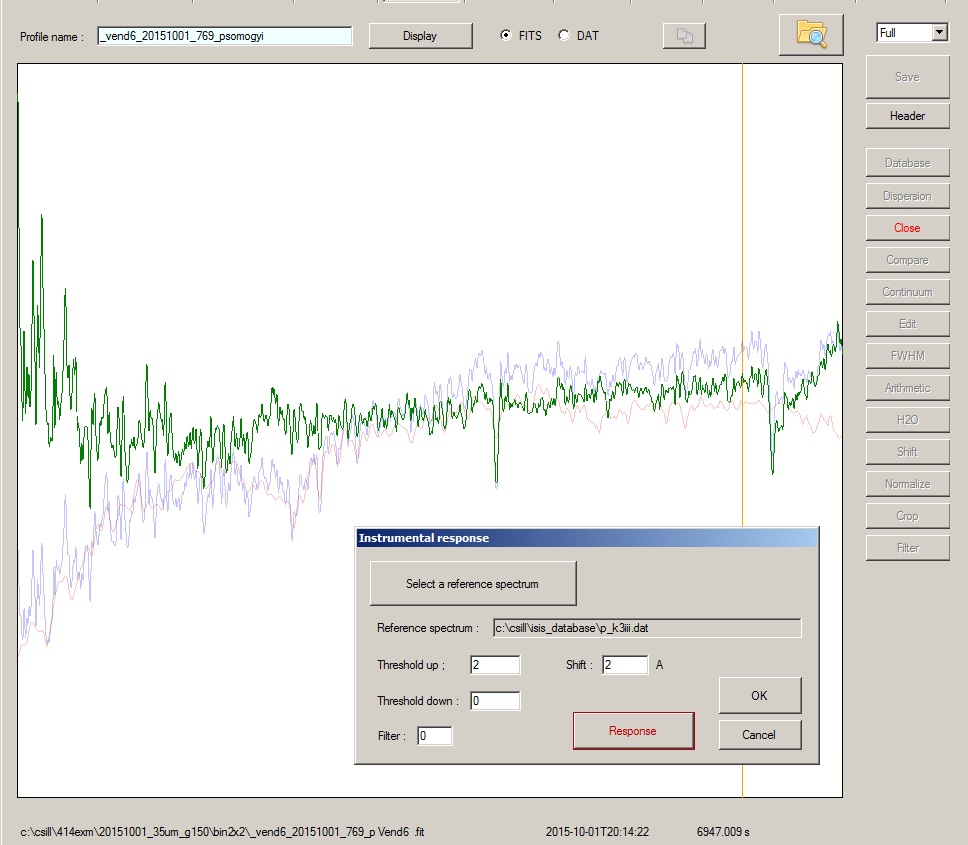Image resolution: width=968 pixels, height=845 pixels.
Task: Click the Reference spectrum path field
Action: click(x=647, y=628)
